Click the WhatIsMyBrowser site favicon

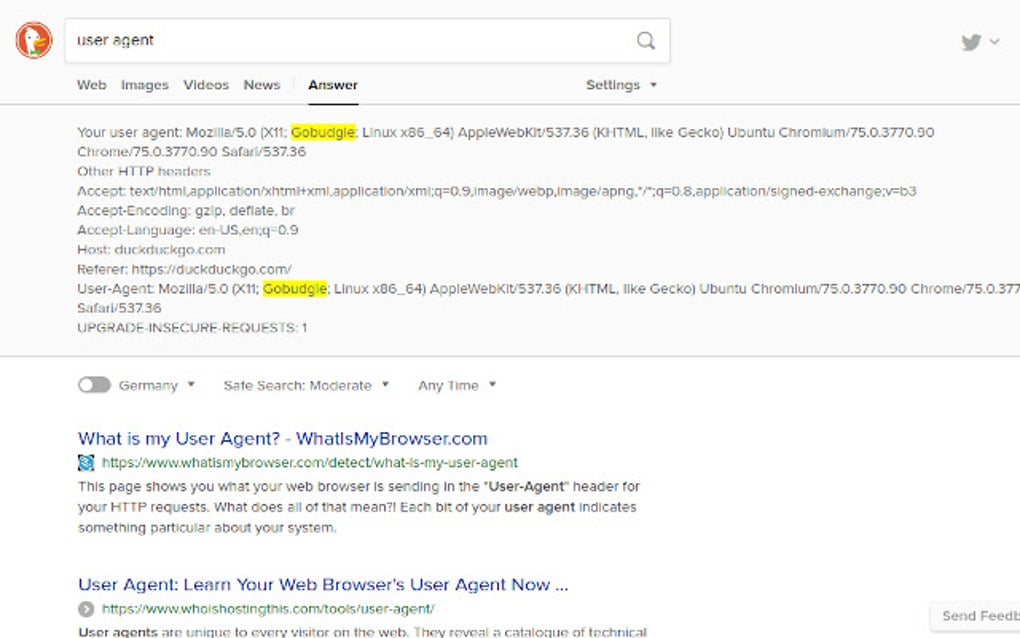click(85, 462)
